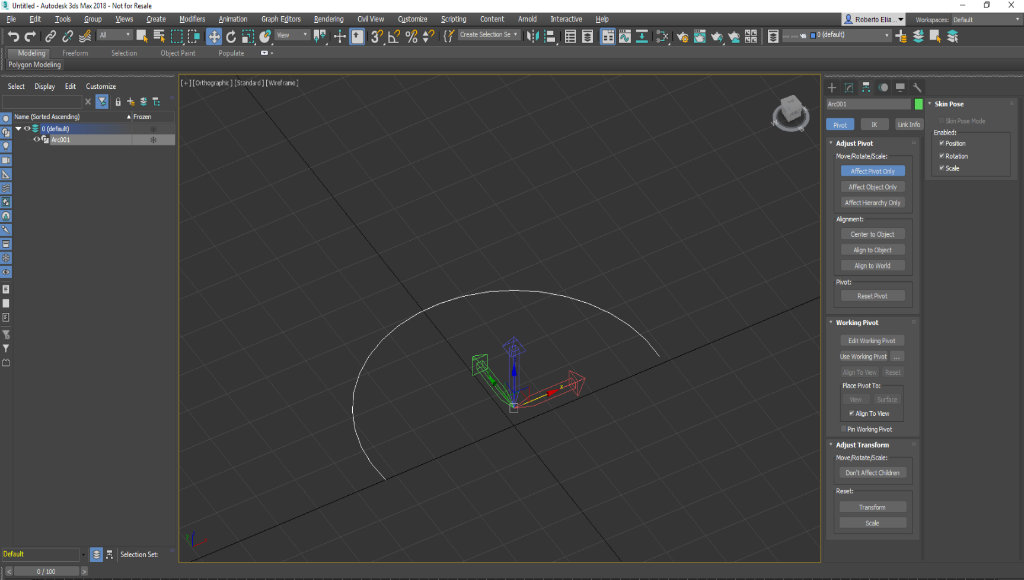
Task: Open the Display panel monitor icon
Action: [900, 88]
